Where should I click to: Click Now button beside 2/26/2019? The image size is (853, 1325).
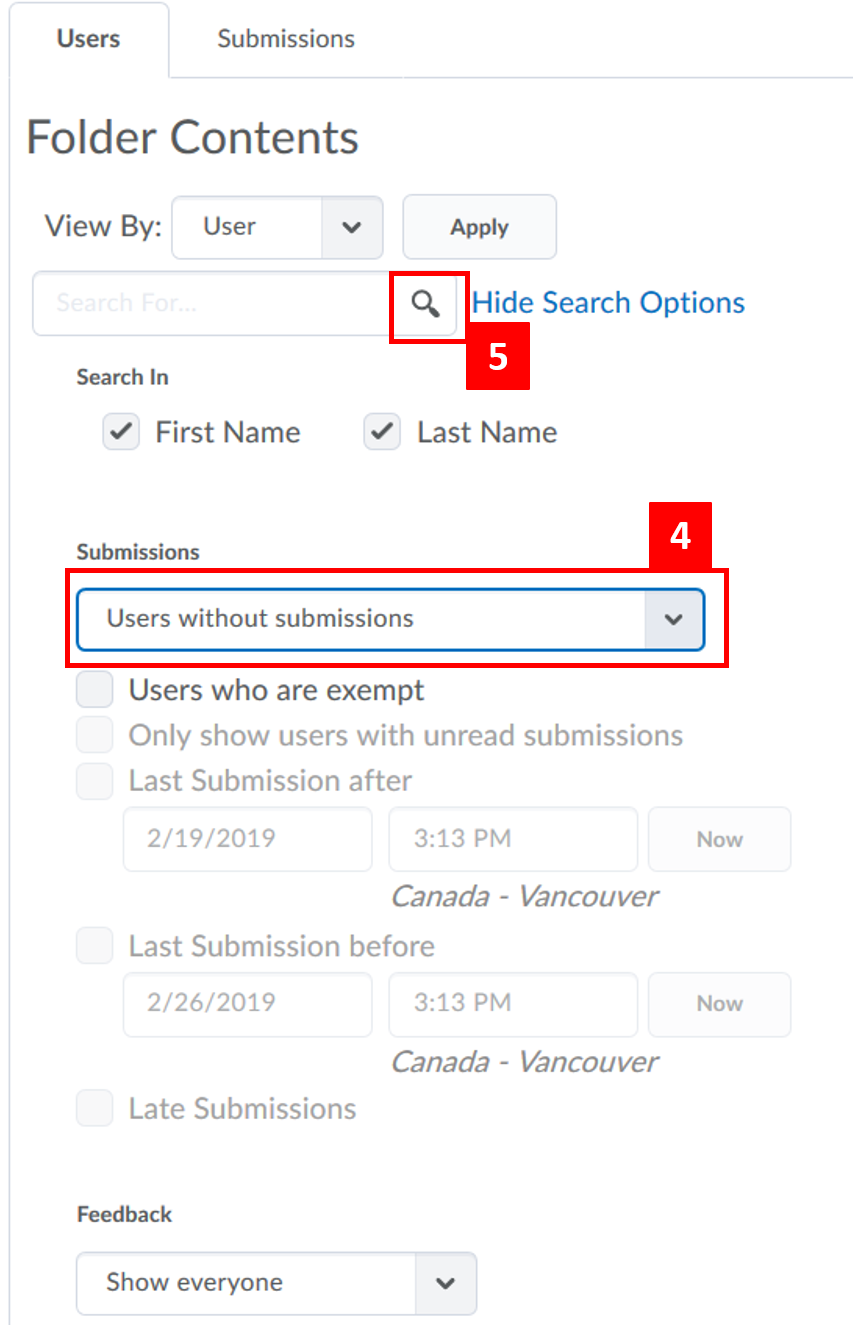(x=719, y=1004)
